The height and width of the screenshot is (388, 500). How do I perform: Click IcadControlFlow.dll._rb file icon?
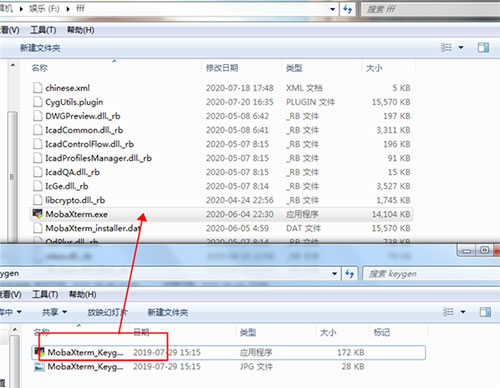coord(38,144)
